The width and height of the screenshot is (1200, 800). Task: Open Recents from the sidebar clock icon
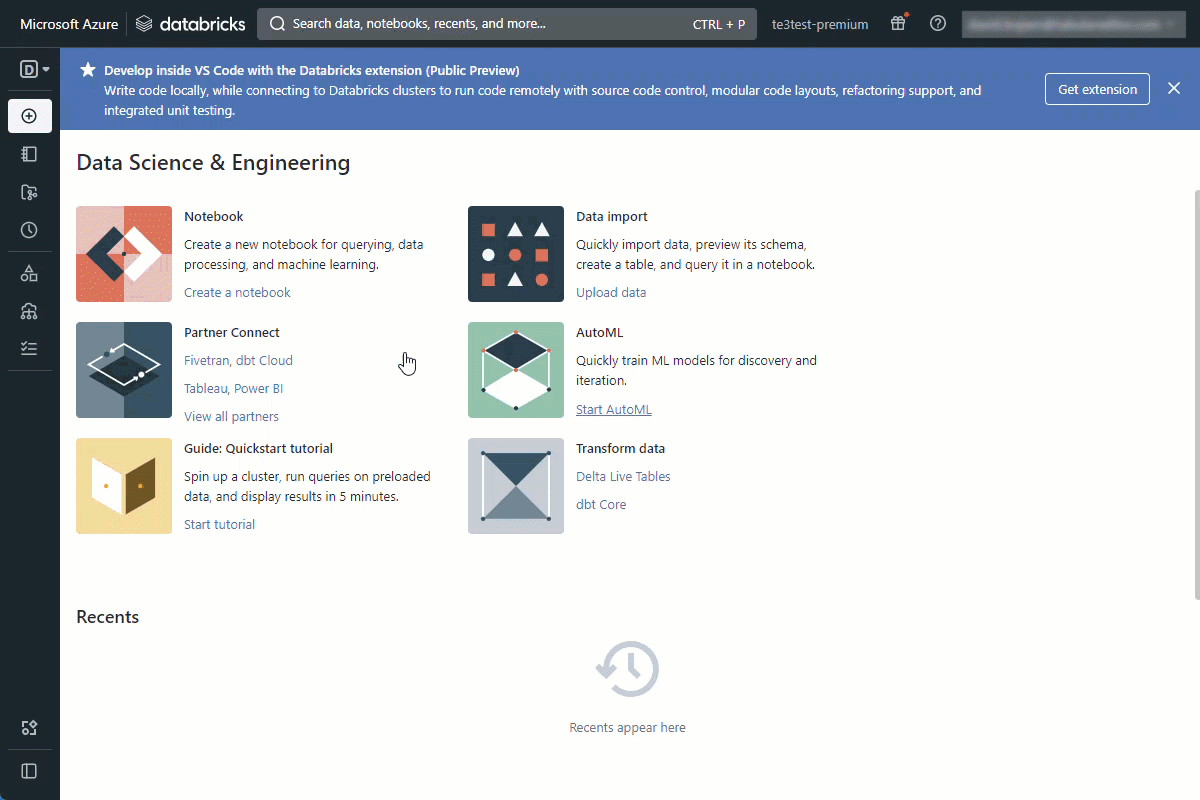click(x=30, y=229)
